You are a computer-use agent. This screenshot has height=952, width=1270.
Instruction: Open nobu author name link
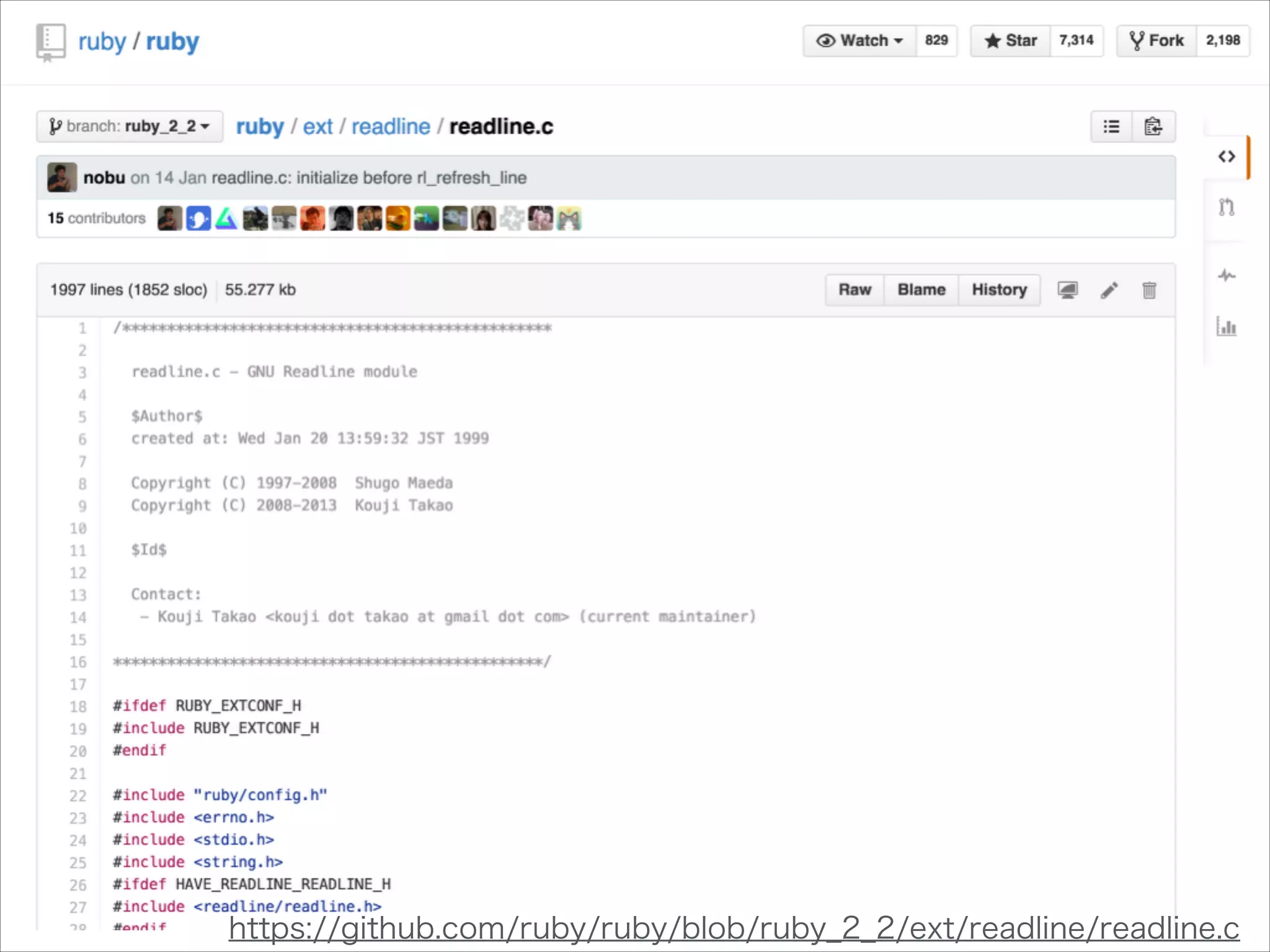point(104,178)
